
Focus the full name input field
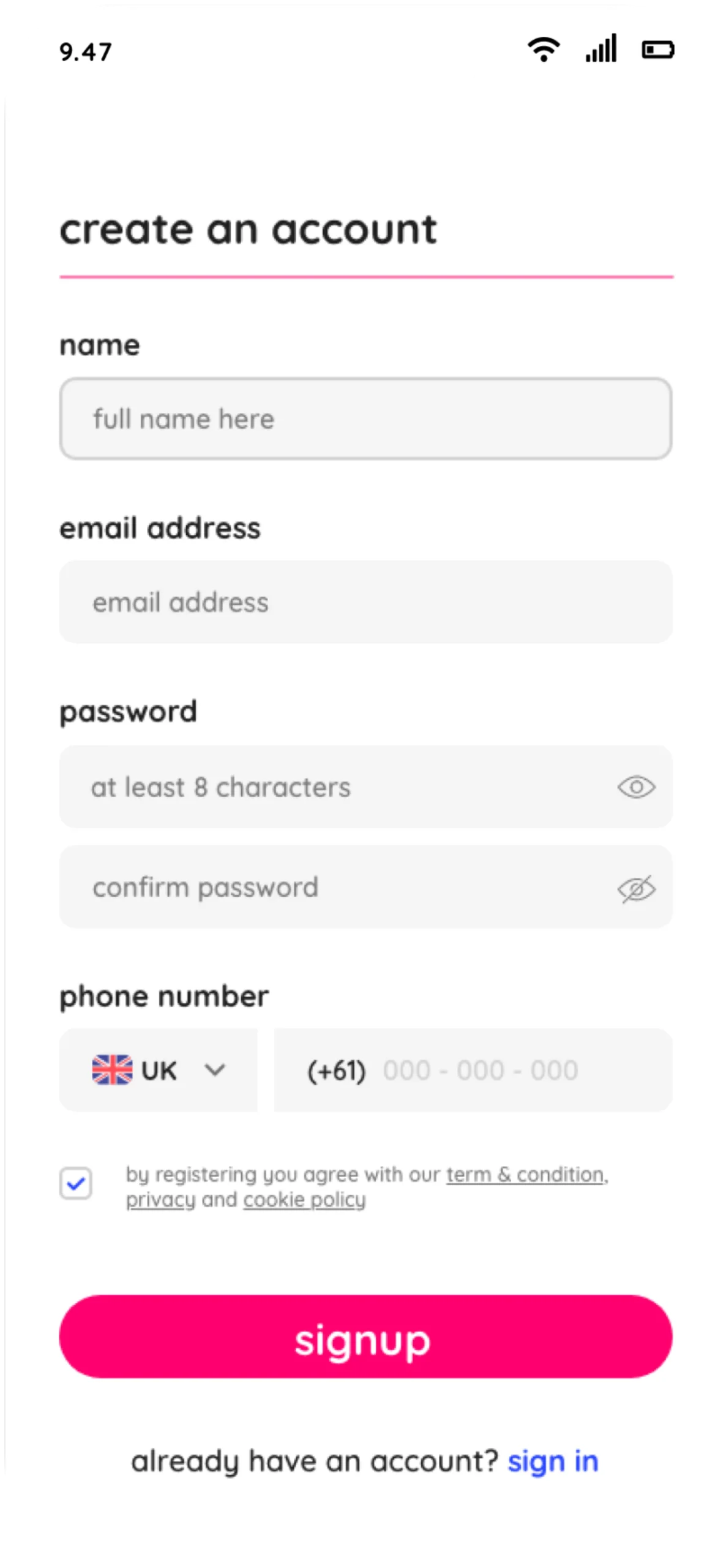365,419
